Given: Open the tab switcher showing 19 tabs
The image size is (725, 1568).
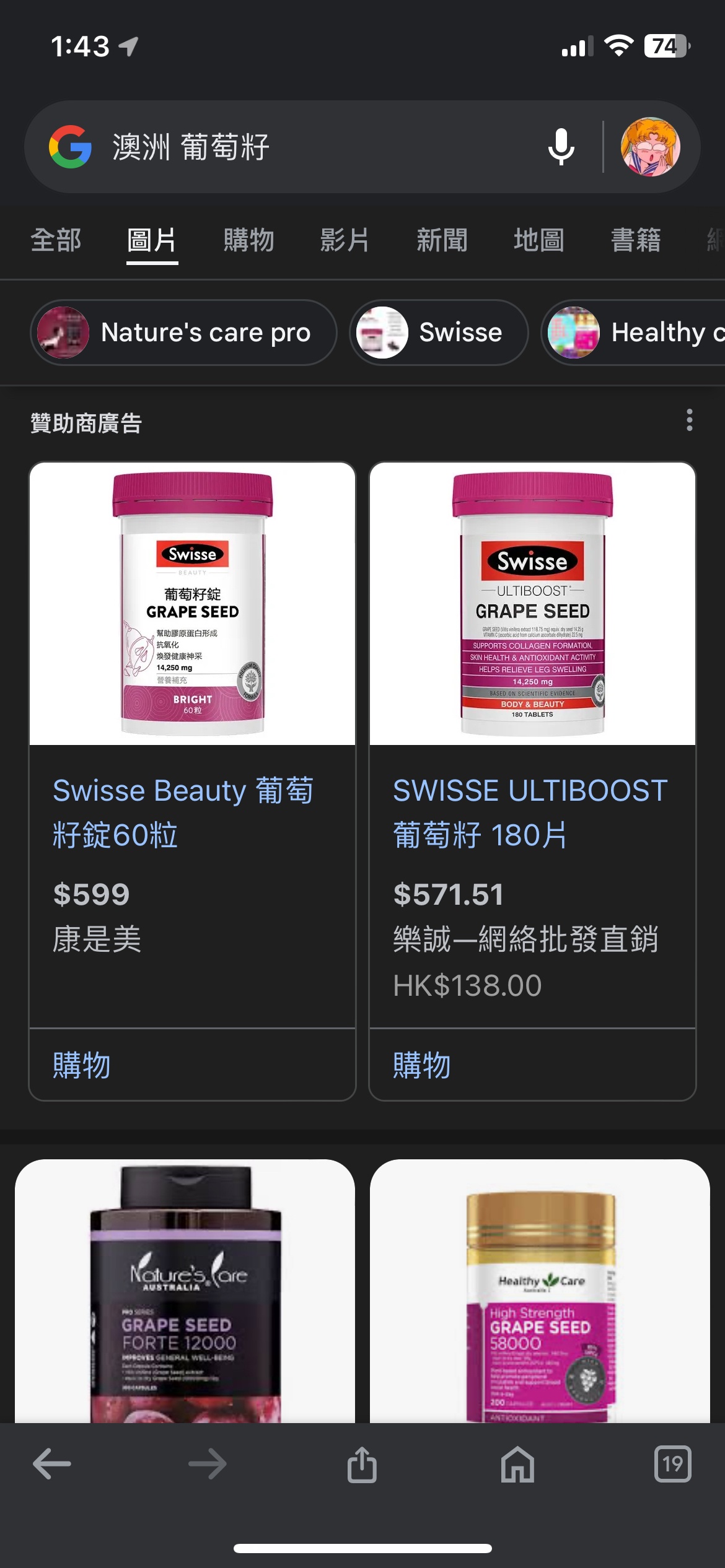Looking at the screenshot, I should coord(673,1464).
